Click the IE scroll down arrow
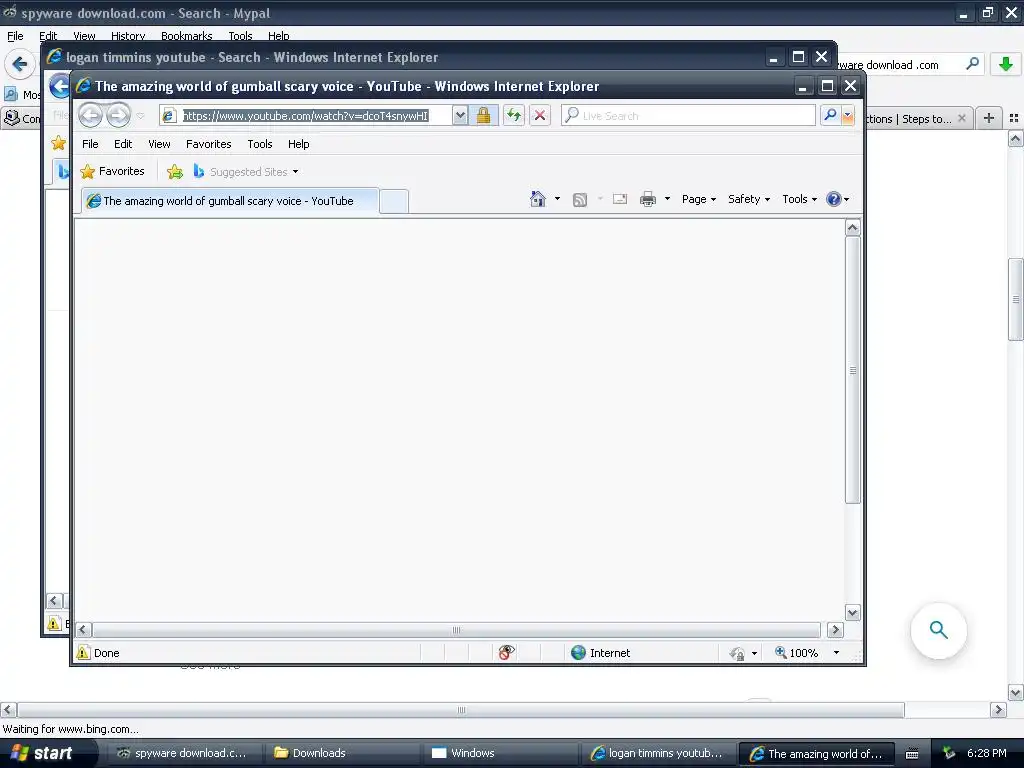The image size is (1024, 768). [x=852, y=613]
